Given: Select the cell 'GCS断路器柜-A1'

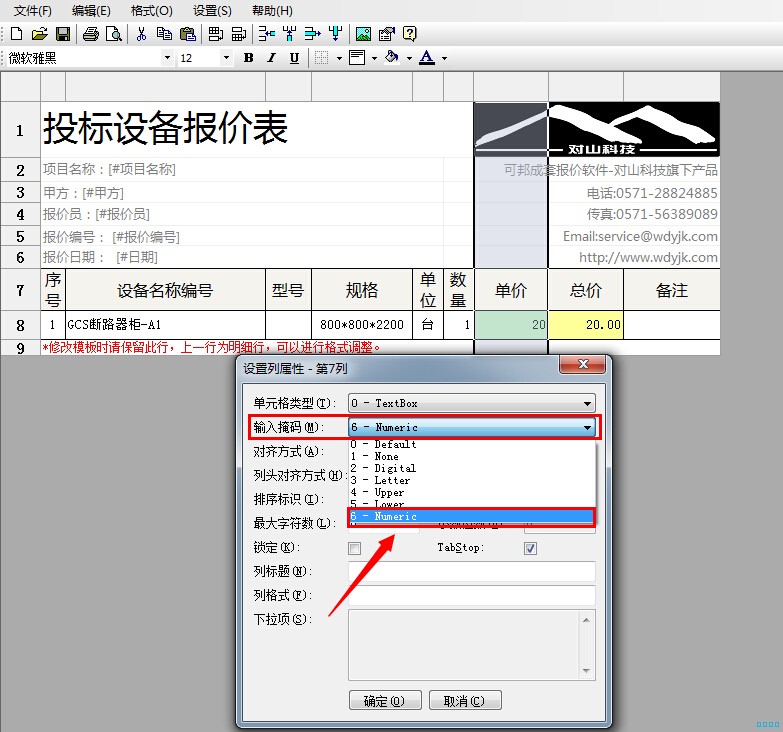Looking at the screenshot, I should (x=165, y=325).
